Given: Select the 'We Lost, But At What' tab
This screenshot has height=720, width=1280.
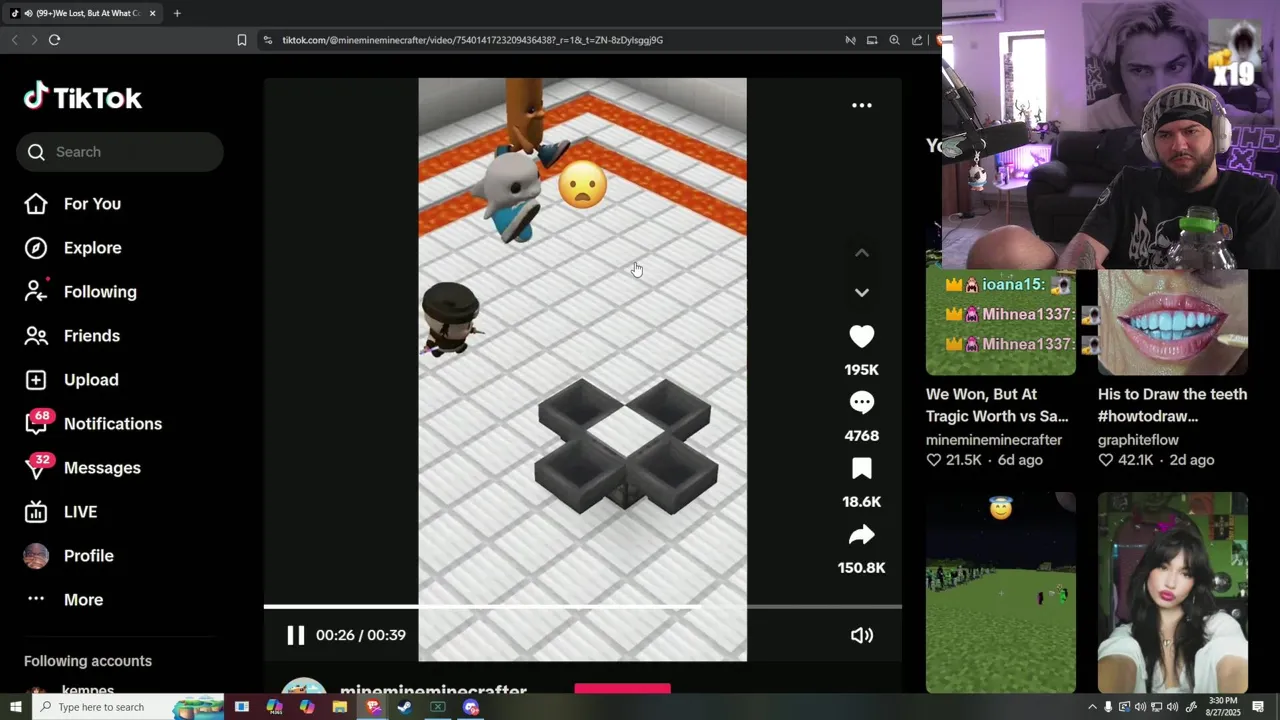Looking at the screenshot, I should [x=85, y=13].
